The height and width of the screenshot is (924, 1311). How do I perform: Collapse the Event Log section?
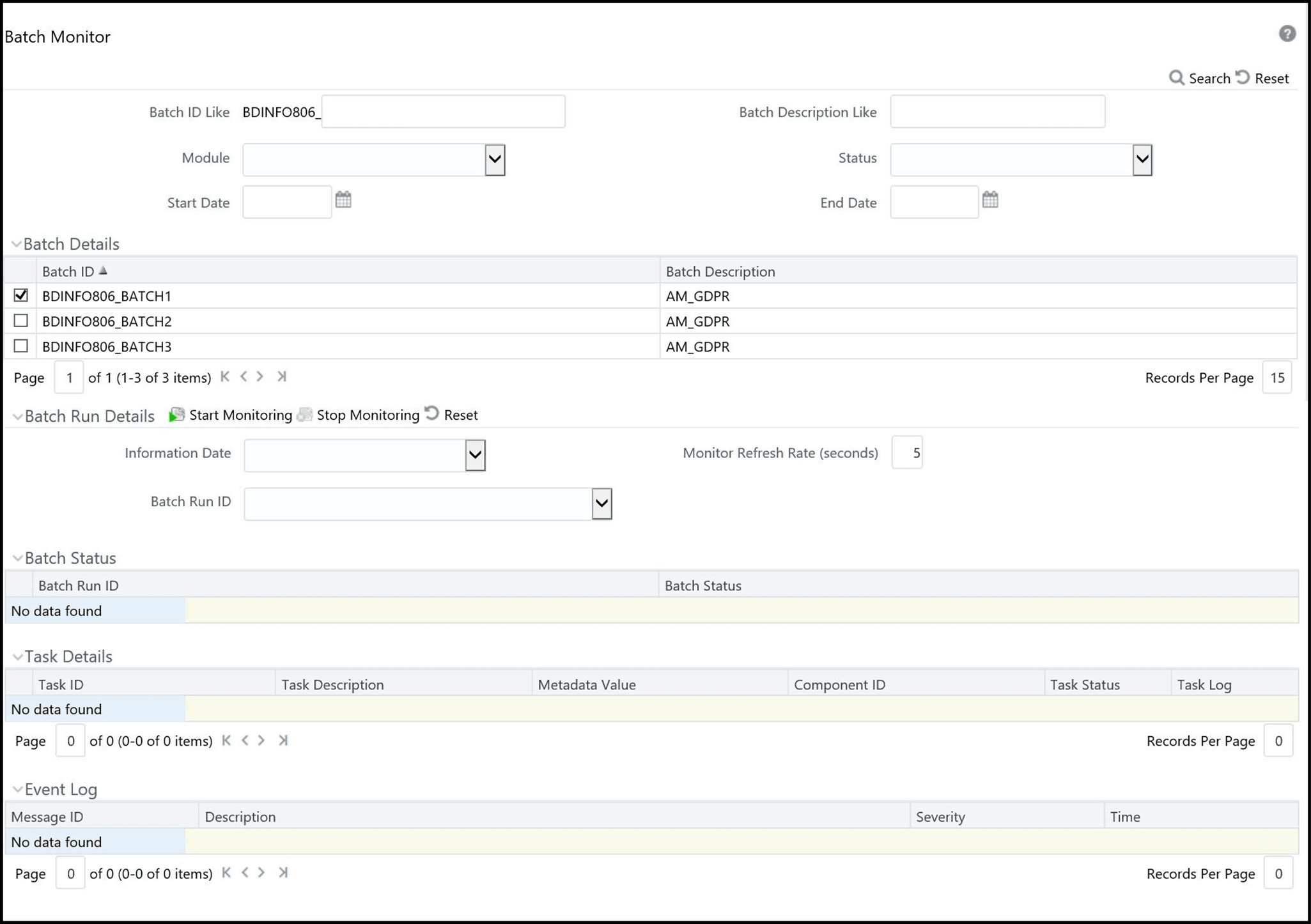pos(17,789)
